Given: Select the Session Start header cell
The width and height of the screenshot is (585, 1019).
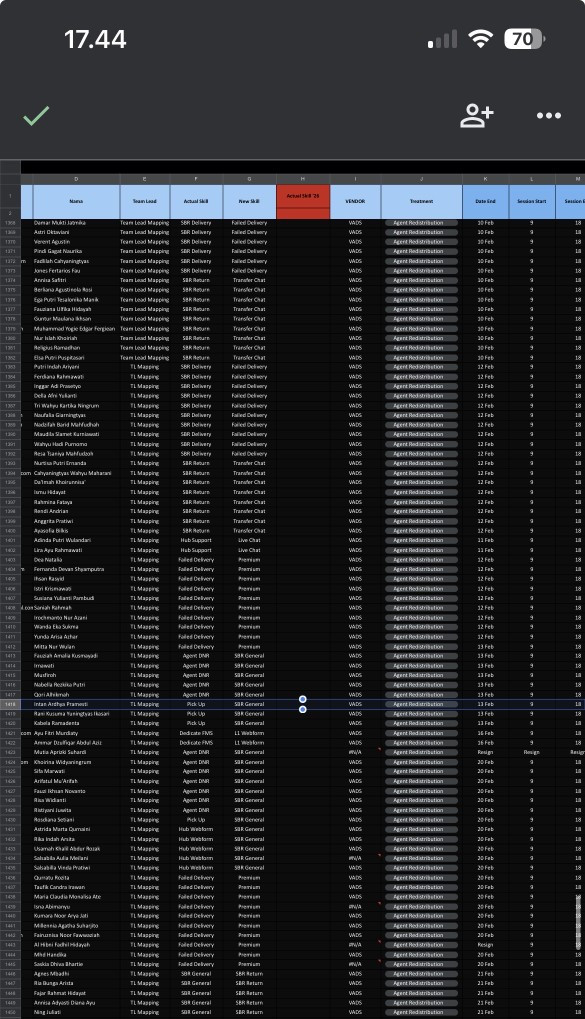Looking at the screenshot, I should (532, 201).
